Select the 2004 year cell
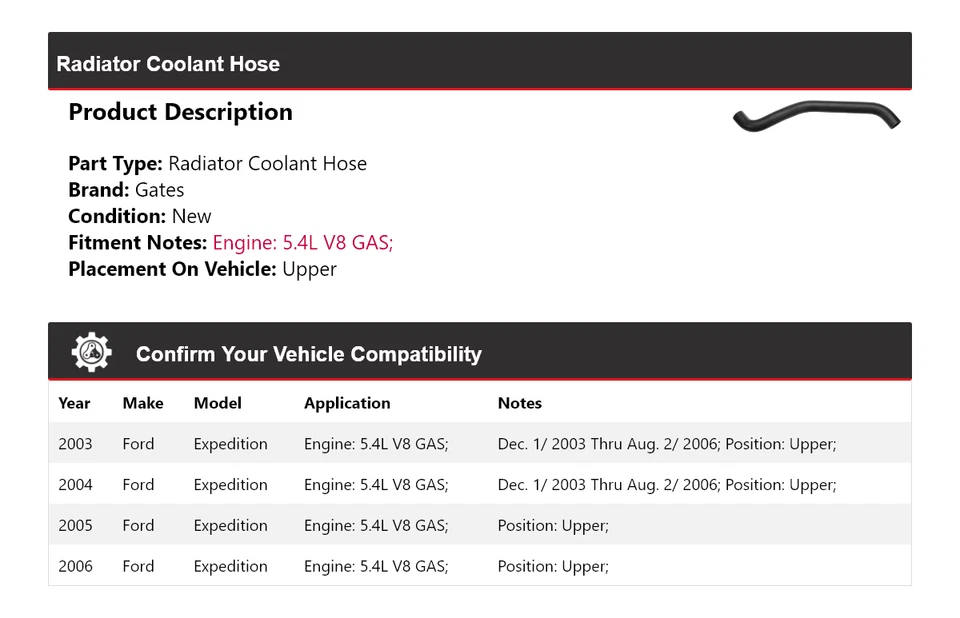 [75, 485]
